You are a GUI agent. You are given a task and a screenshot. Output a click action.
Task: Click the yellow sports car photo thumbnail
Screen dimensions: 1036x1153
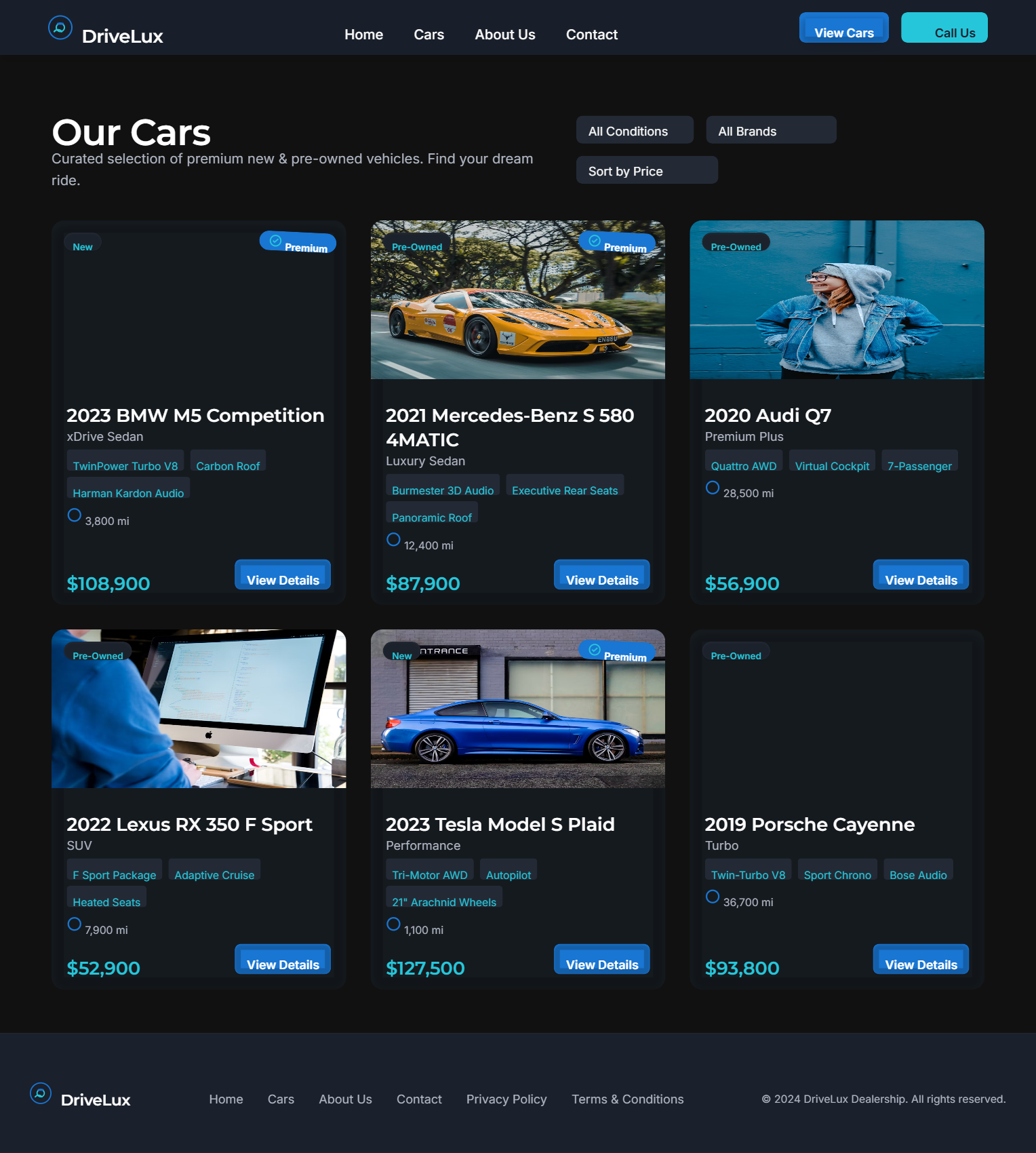click(518, 300)
